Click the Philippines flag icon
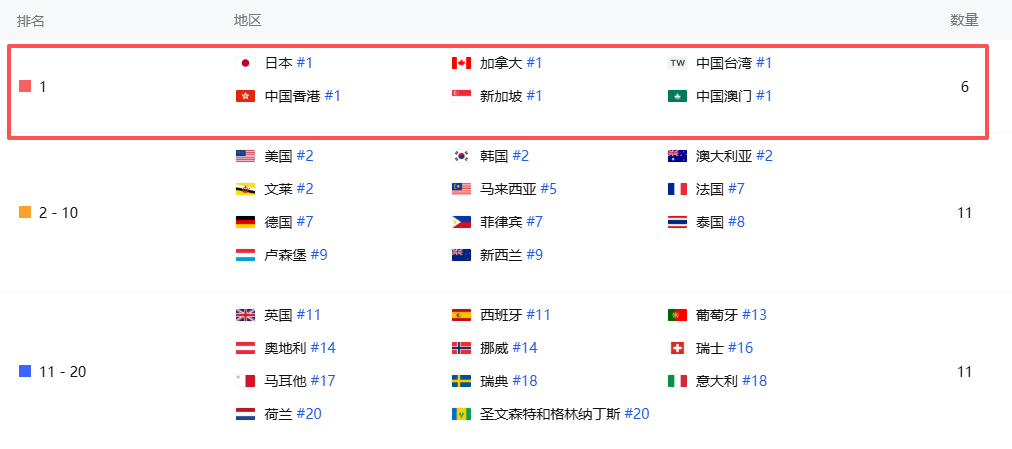The width and height of the screenshot is (1012, 449). coord(461,222)
